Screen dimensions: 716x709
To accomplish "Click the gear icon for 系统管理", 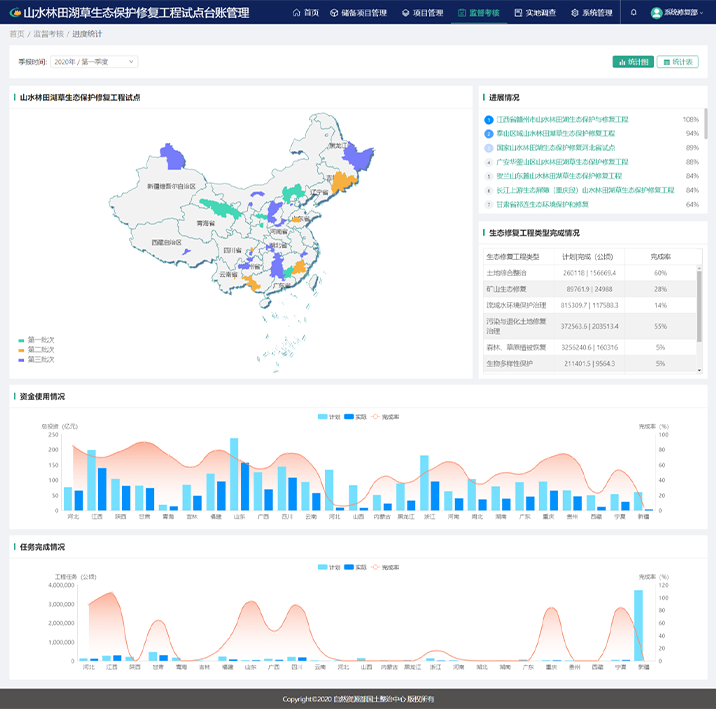I will click(x=575, y=13).
